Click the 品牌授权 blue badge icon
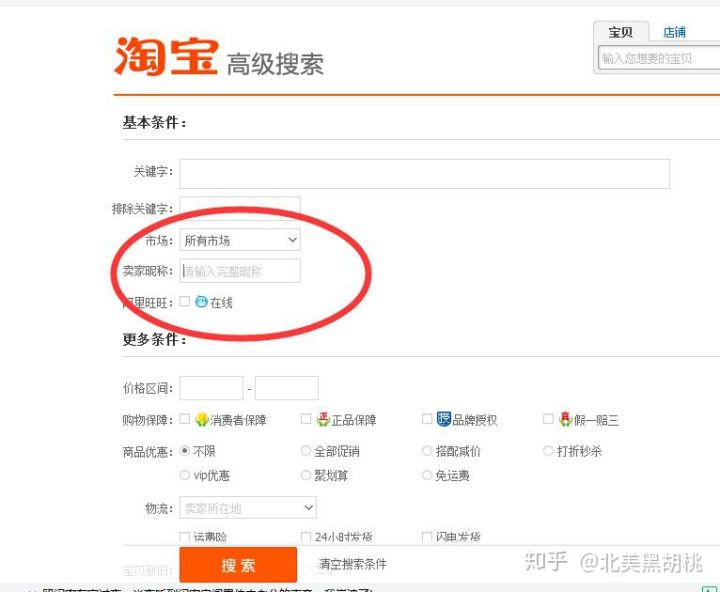Image resolution: width=720 pixels, height=592 pixels. point(444,418)
